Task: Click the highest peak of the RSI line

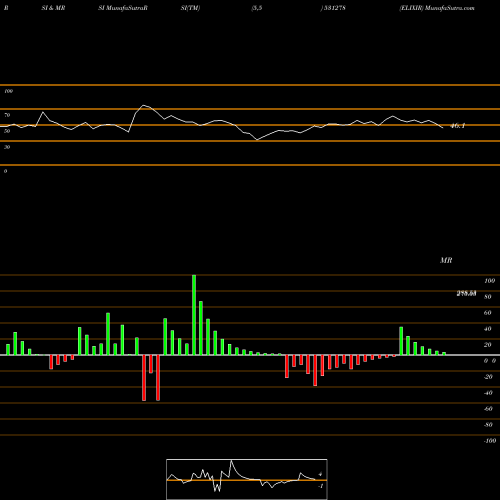Action: [x=144, y=105]
